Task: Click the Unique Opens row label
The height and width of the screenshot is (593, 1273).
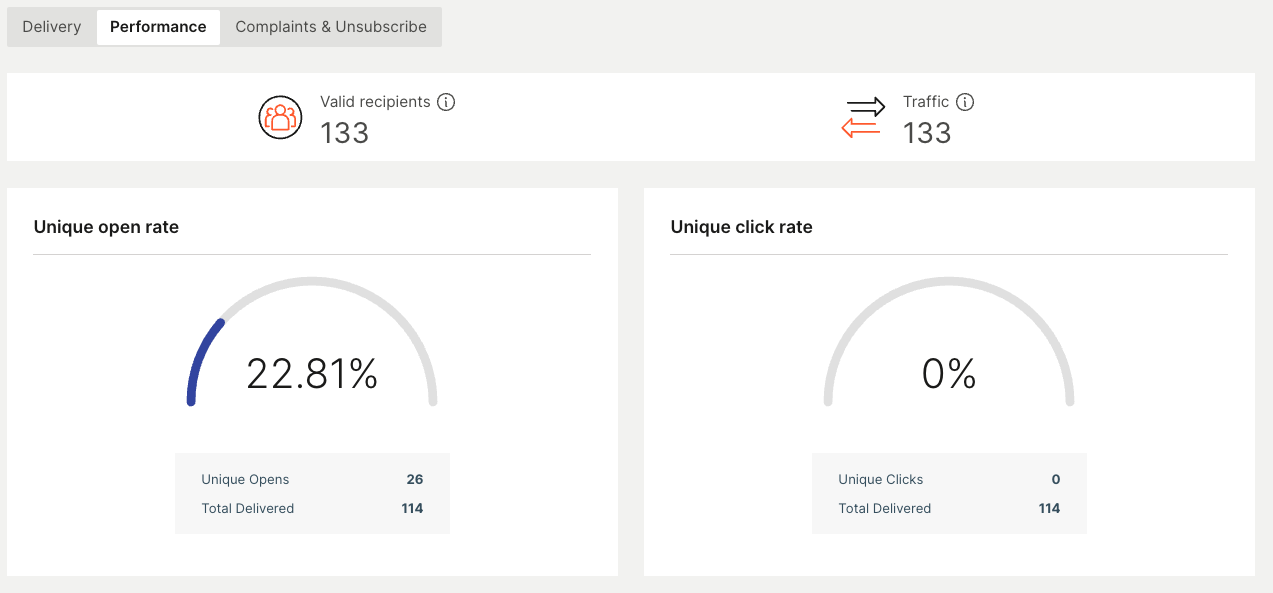Action: click(x=245, y=480)
